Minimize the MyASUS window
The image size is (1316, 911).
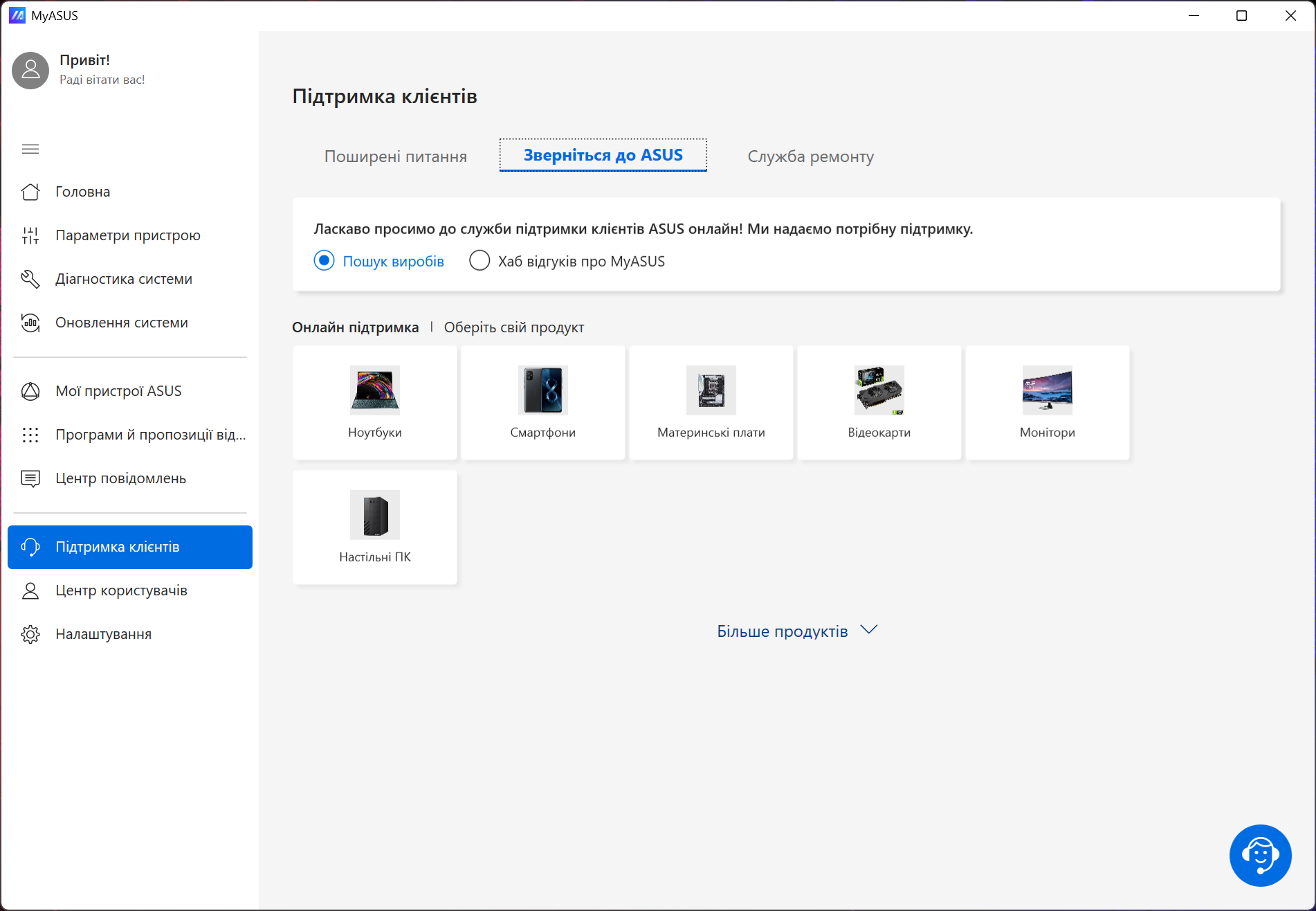[1194, 15]
